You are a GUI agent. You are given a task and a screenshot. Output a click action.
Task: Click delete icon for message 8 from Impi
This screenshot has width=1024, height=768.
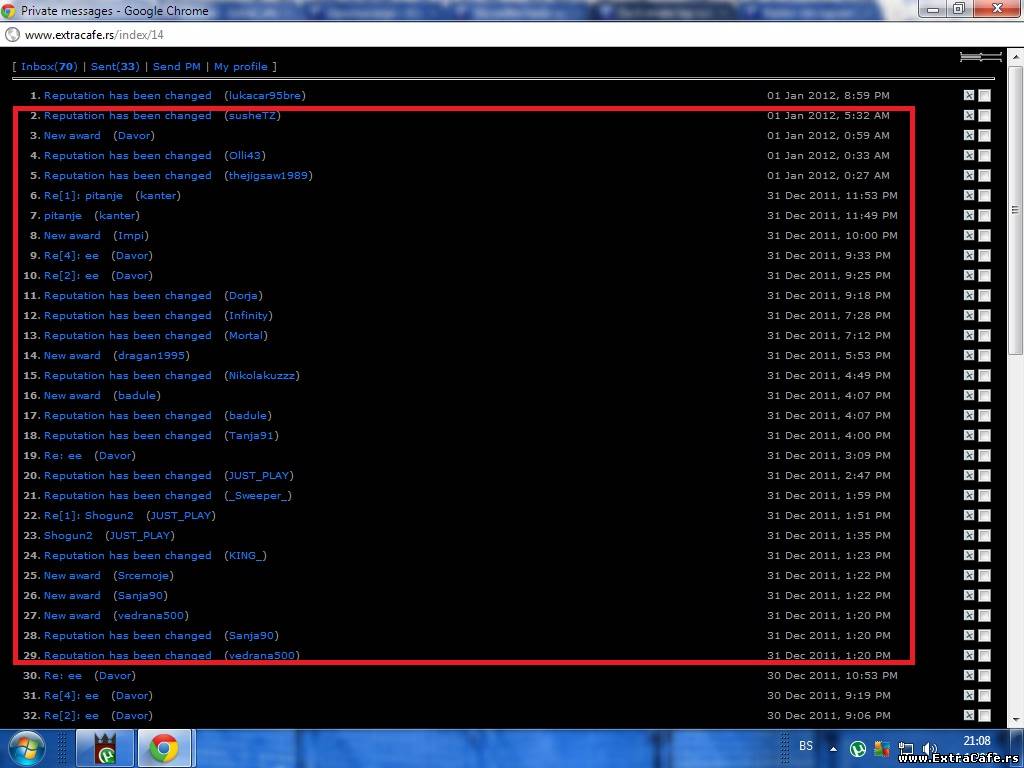[x=968, y=236]
